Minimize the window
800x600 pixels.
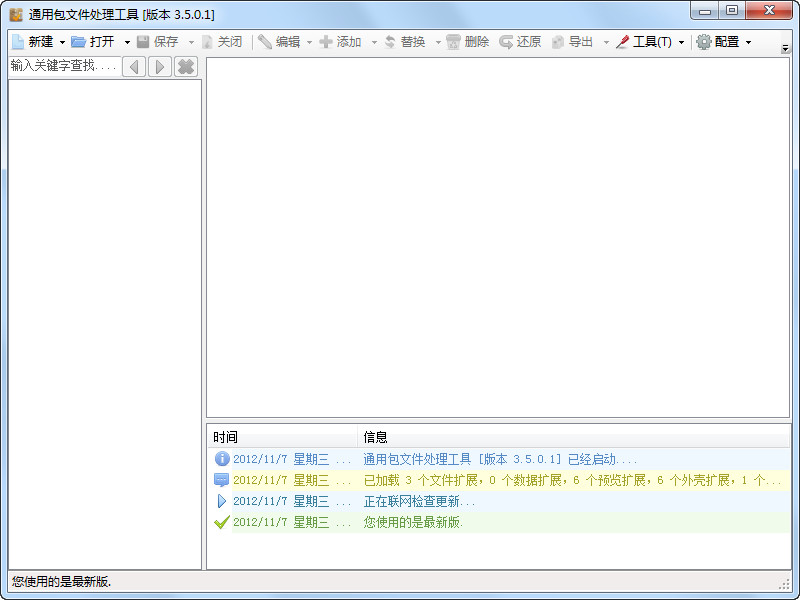click(705, 11)
